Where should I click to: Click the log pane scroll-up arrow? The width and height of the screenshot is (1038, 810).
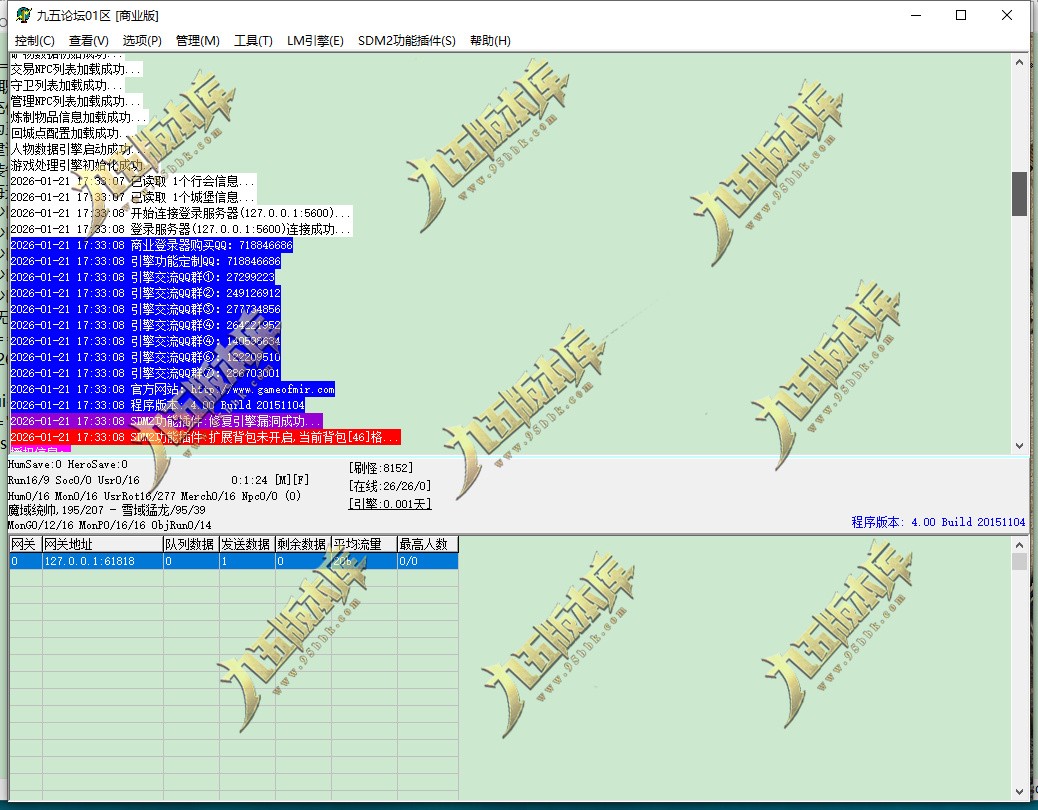coord(1019,62)
